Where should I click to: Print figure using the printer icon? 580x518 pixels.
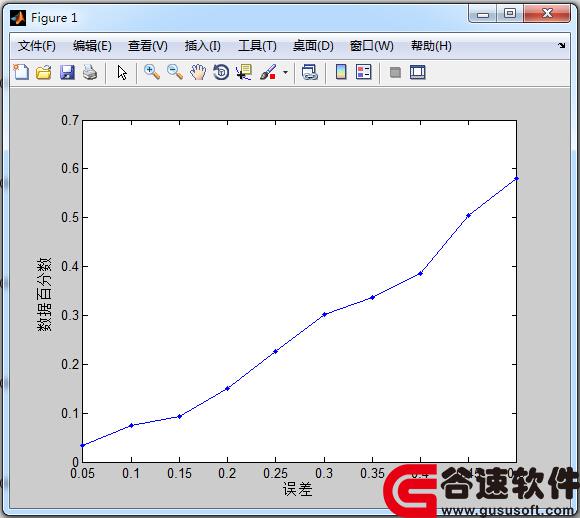[90, 72]
